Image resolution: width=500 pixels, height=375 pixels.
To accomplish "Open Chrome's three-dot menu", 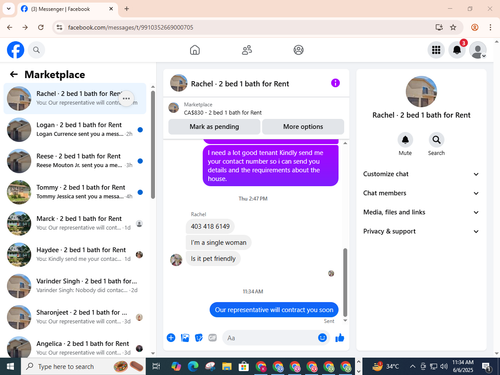I will pos(490,27).
